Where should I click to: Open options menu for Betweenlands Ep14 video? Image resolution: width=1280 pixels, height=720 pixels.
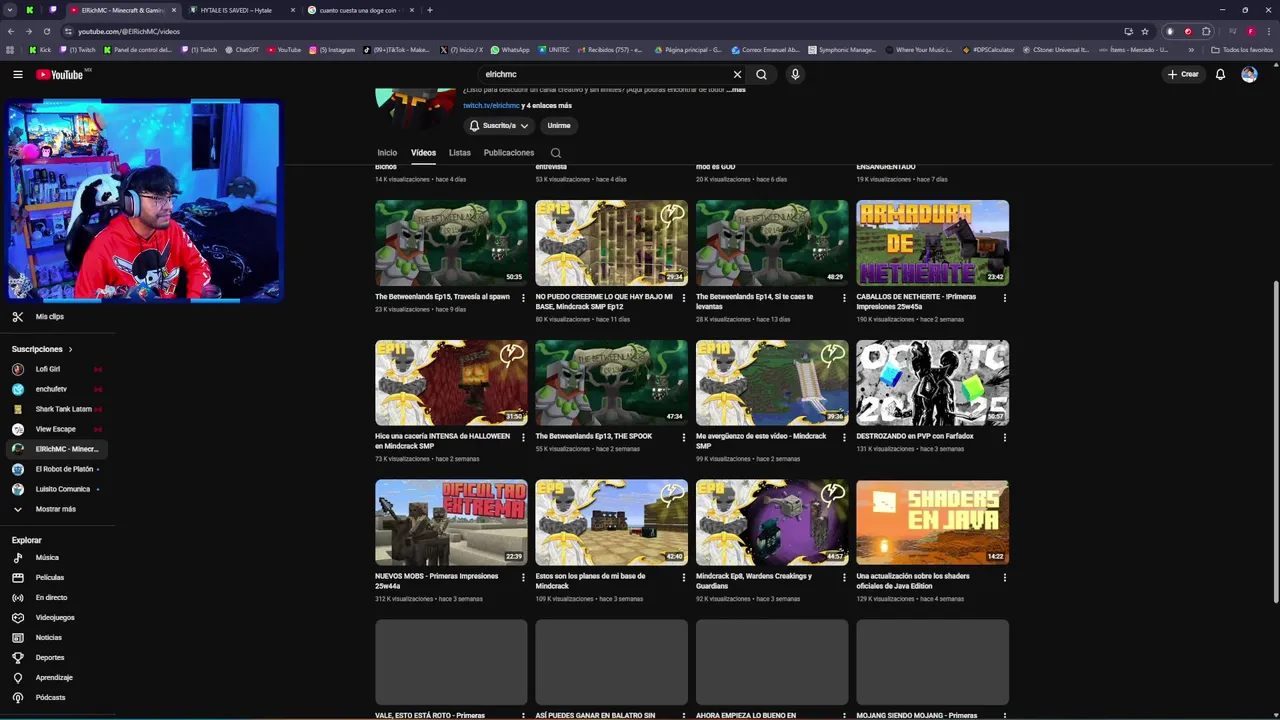[844, 298]
